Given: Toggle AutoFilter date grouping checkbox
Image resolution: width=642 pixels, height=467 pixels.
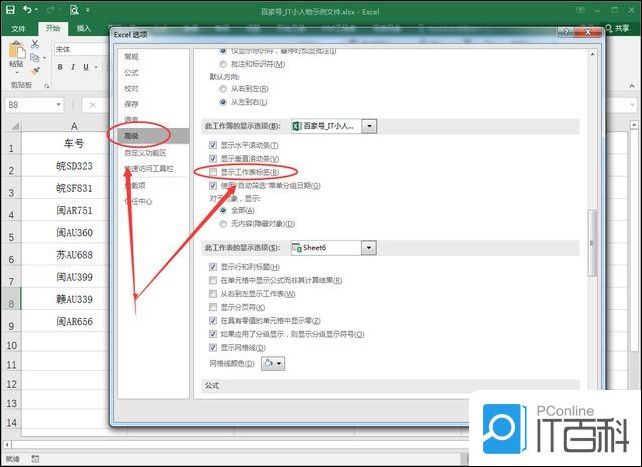Looking at the screenshot, I should [213, 185].
